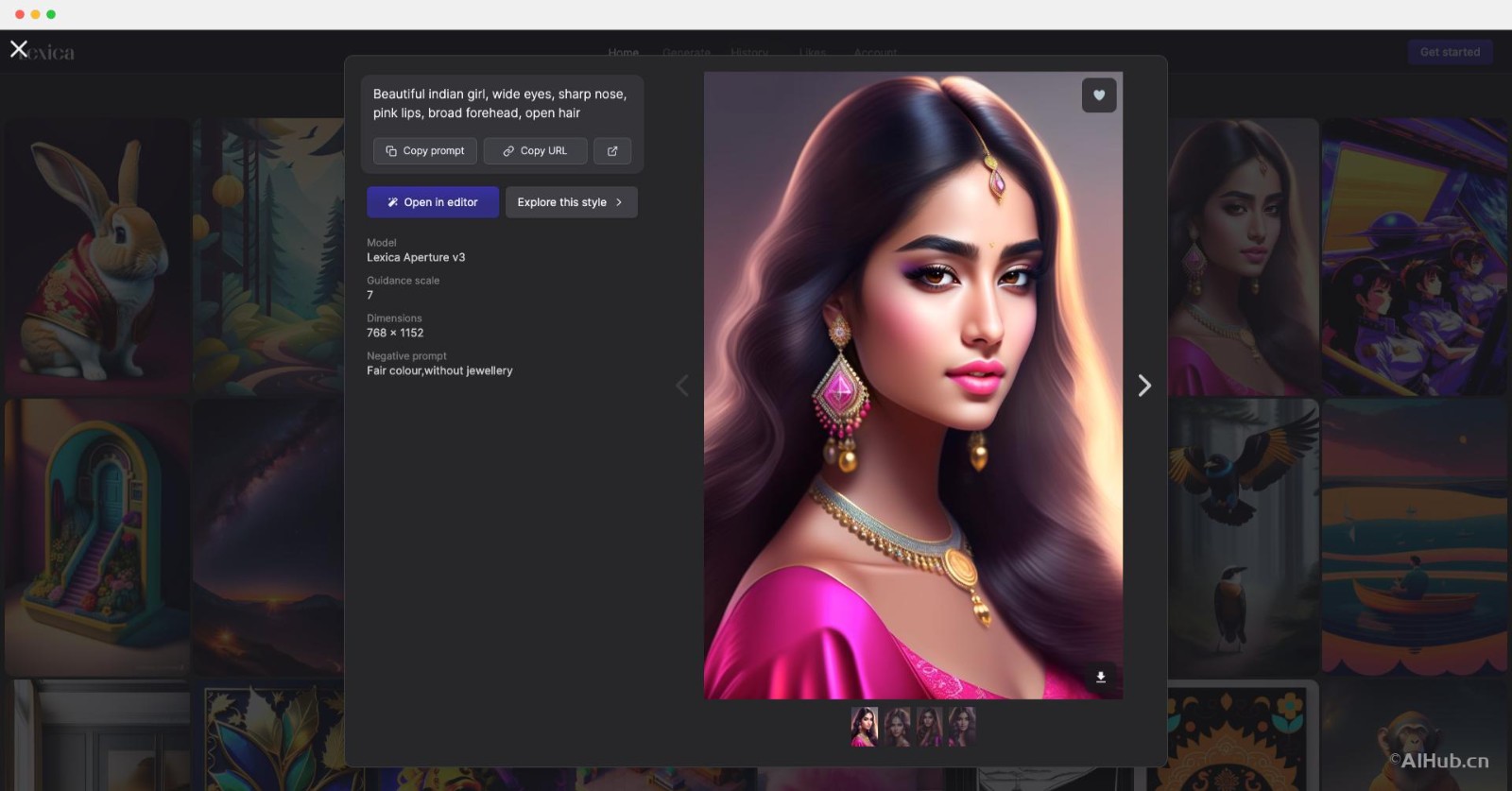Open the prompt in a new tab icon
Viewport: 1512px width, 791px height.
pos(612,151)
